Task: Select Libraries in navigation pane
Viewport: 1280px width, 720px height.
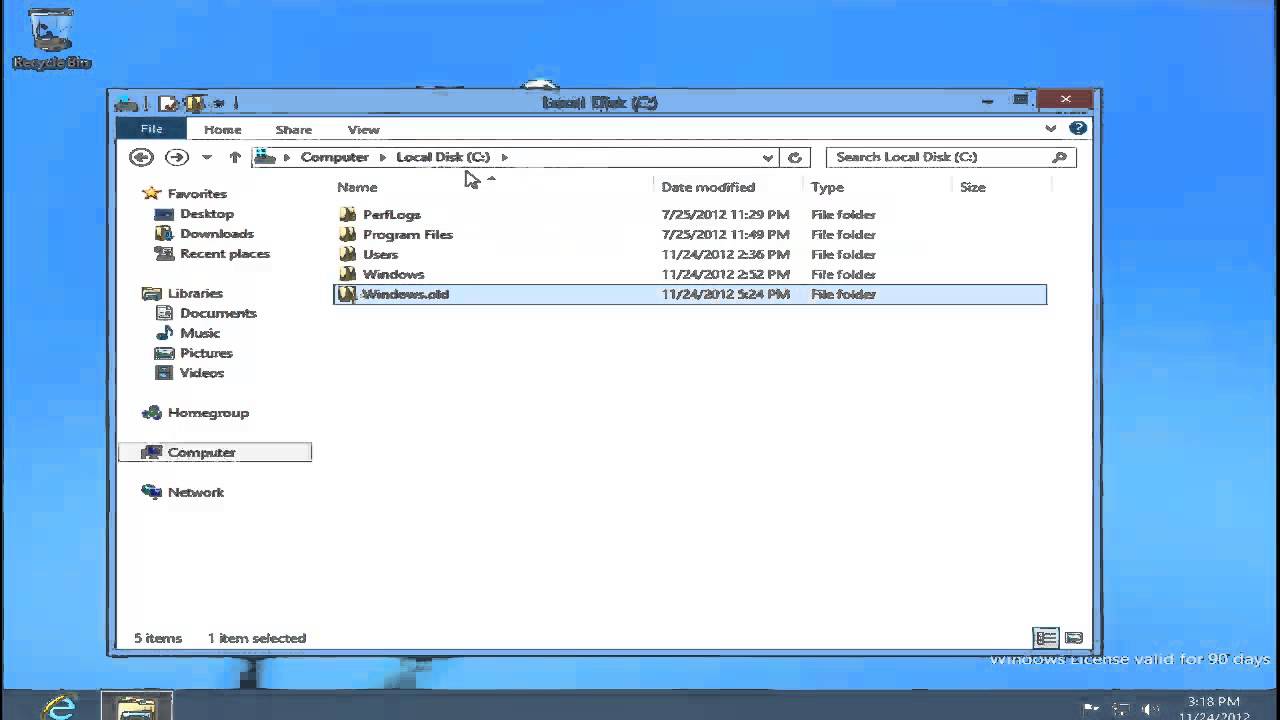Action: [x=195, y=293]
